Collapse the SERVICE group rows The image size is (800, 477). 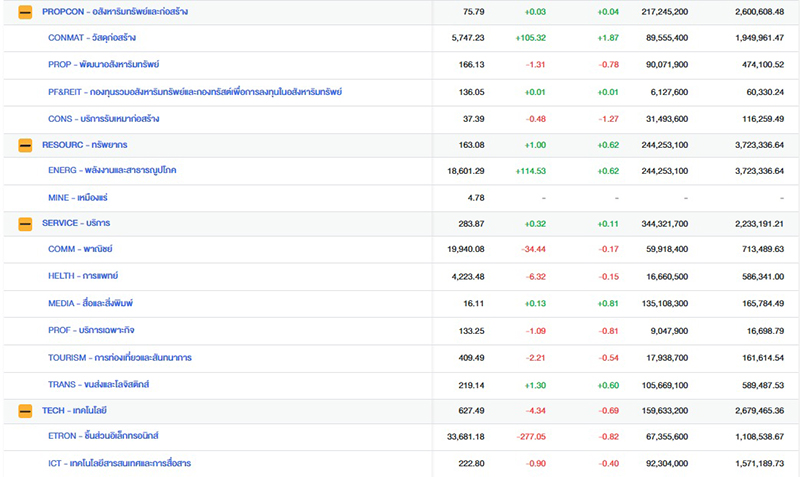click(x=25, y=223)
